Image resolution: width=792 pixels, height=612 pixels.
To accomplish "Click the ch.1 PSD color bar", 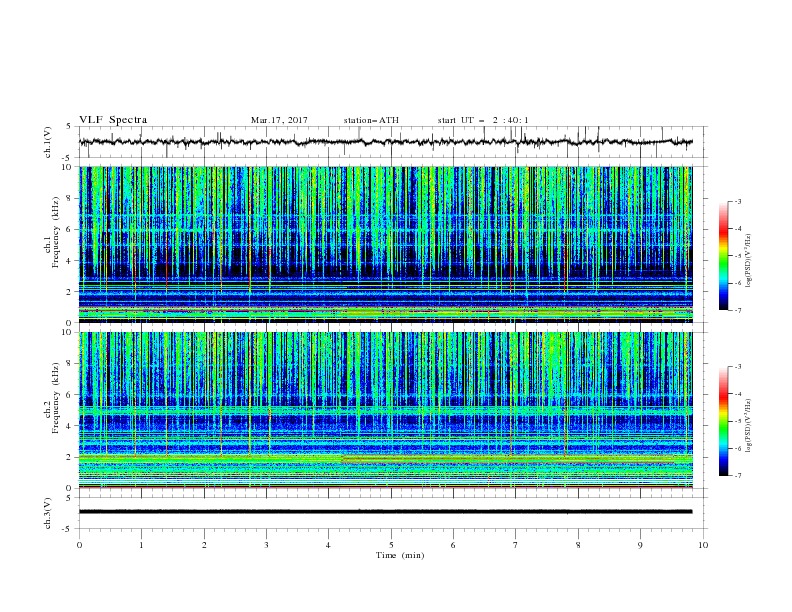I will coord(723,256).
